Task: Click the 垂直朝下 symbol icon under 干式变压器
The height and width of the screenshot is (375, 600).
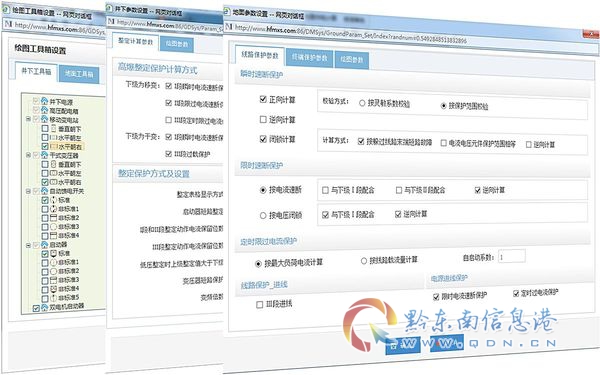Action: click(x=54, y=164)
